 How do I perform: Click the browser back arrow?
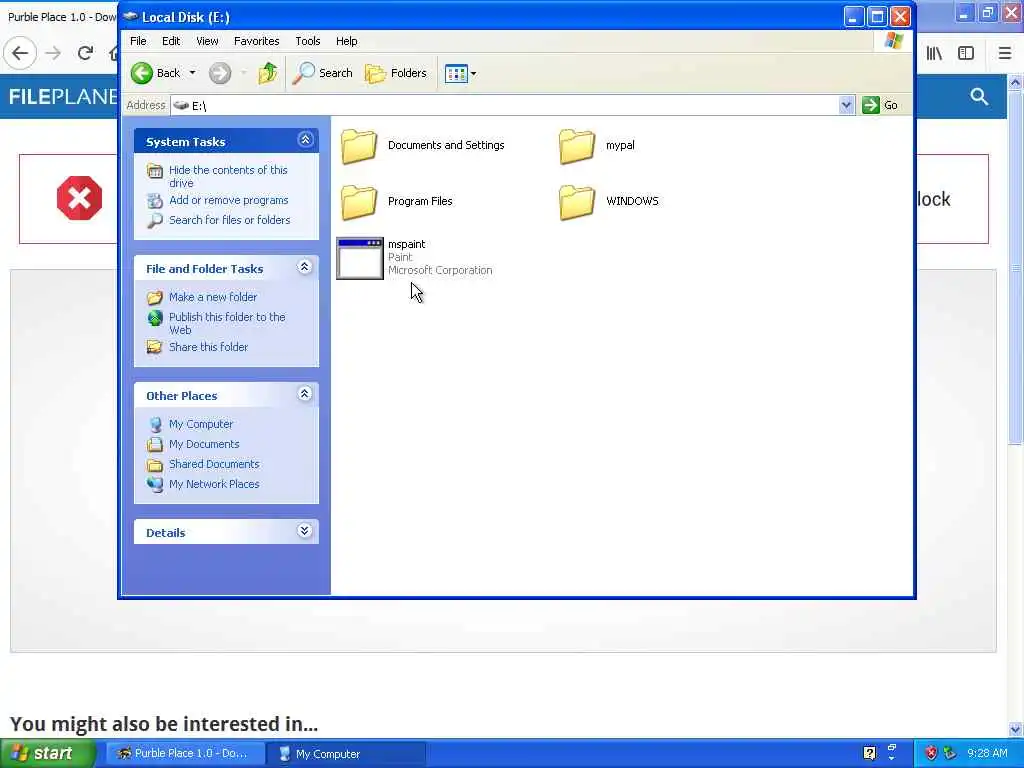20,53
